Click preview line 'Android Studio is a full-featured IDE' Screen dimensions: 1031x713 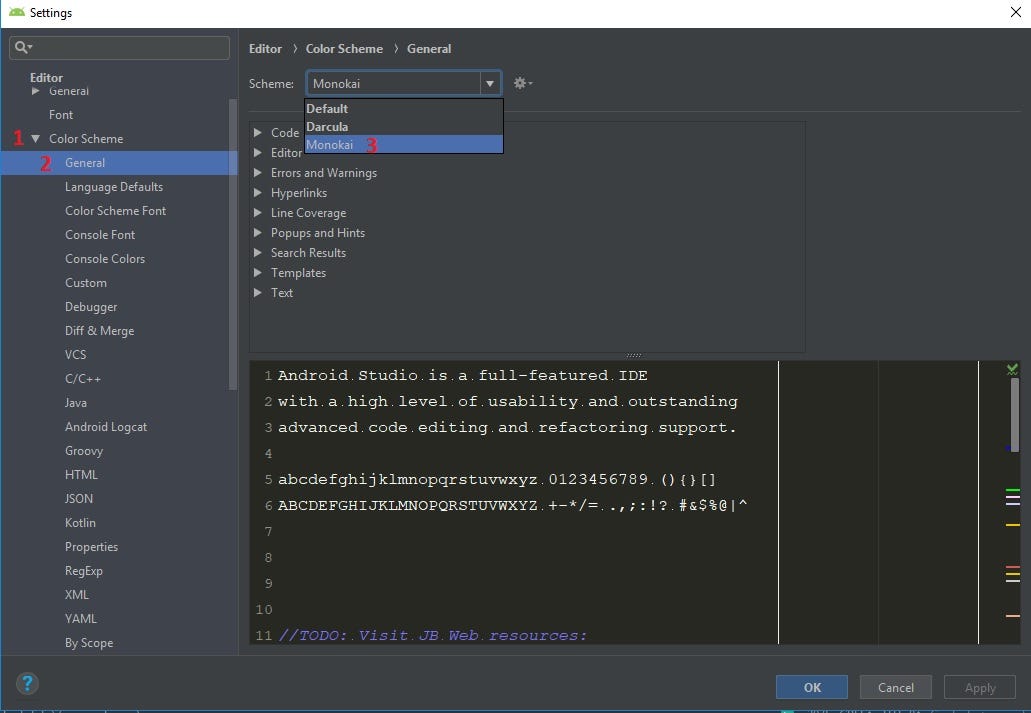(462, 376)
